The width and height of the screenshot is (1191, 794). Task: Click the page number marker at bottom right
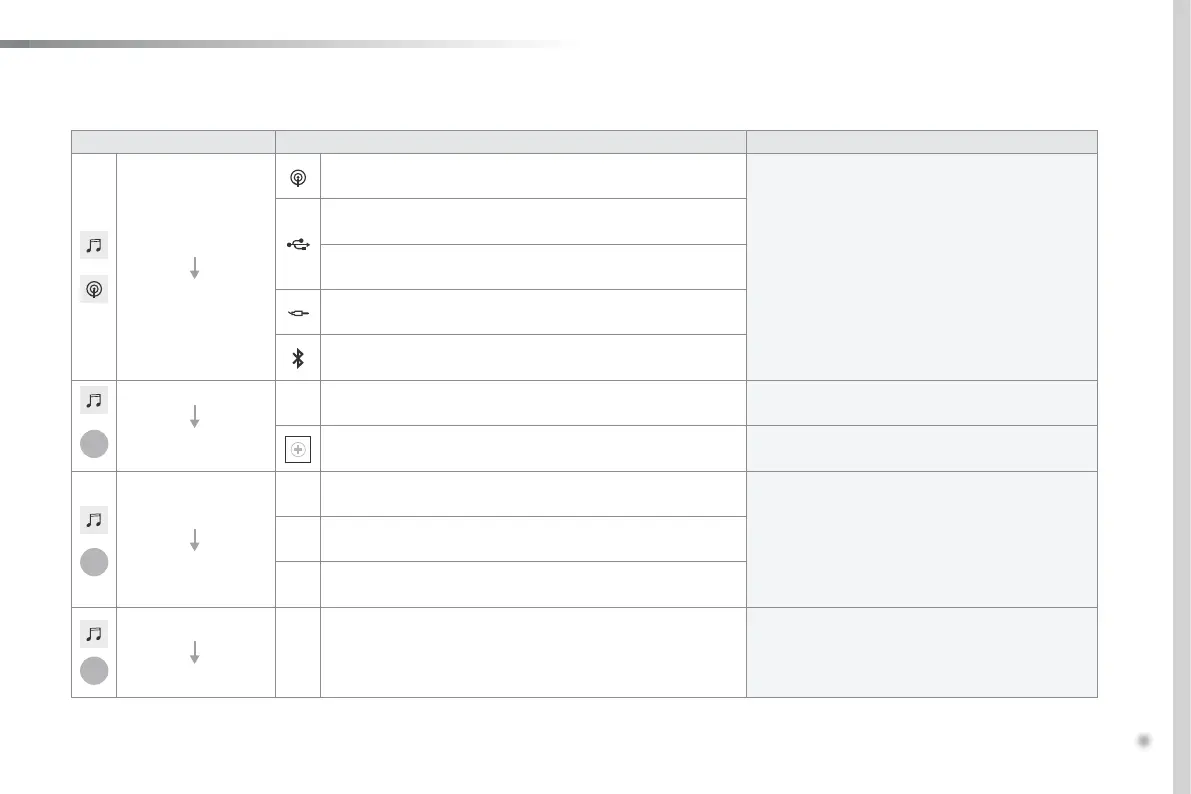1144,741
